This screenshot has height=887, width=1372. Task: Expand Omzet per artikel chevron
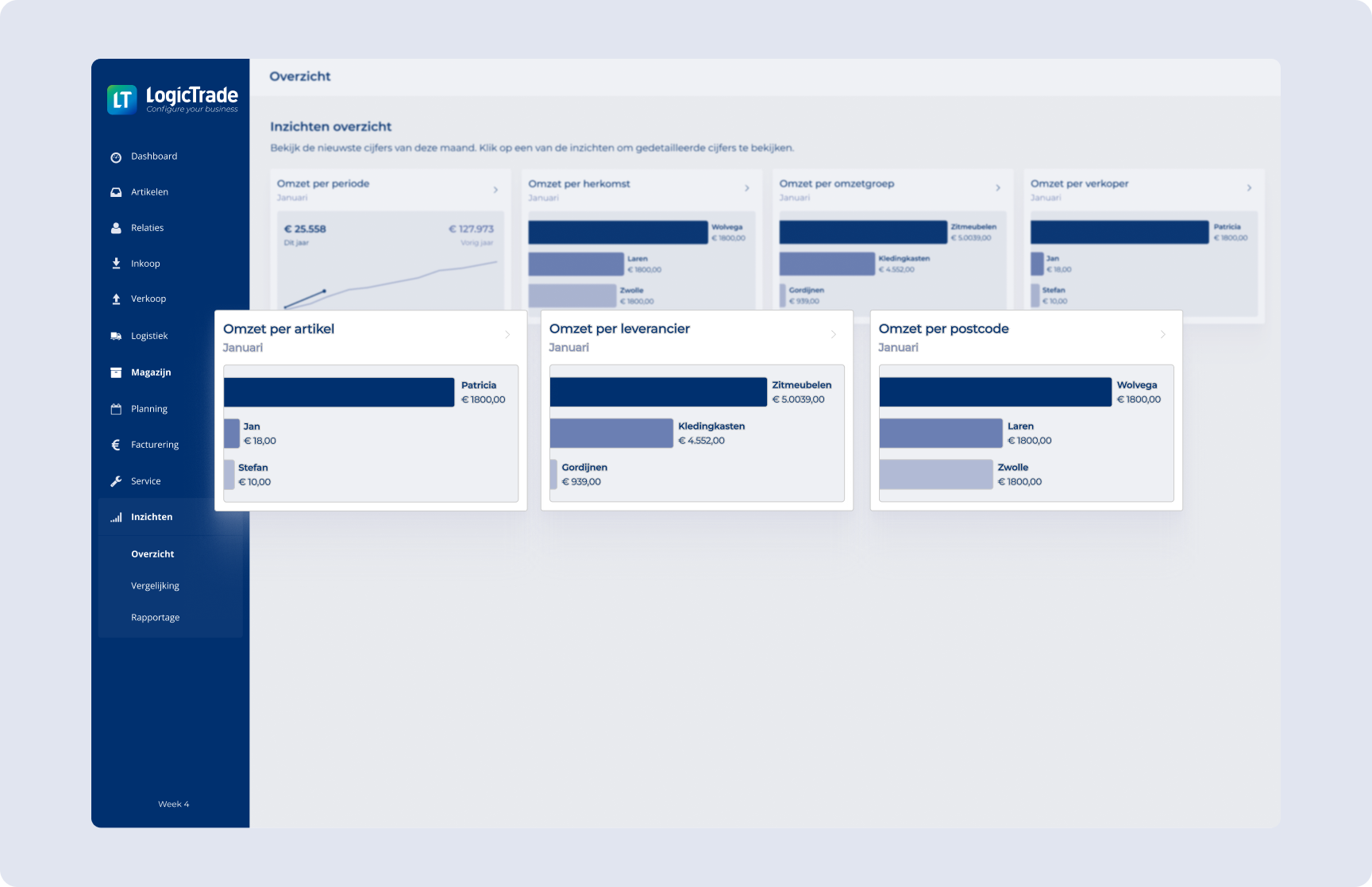pyautogui.click(x=507, y=335)
